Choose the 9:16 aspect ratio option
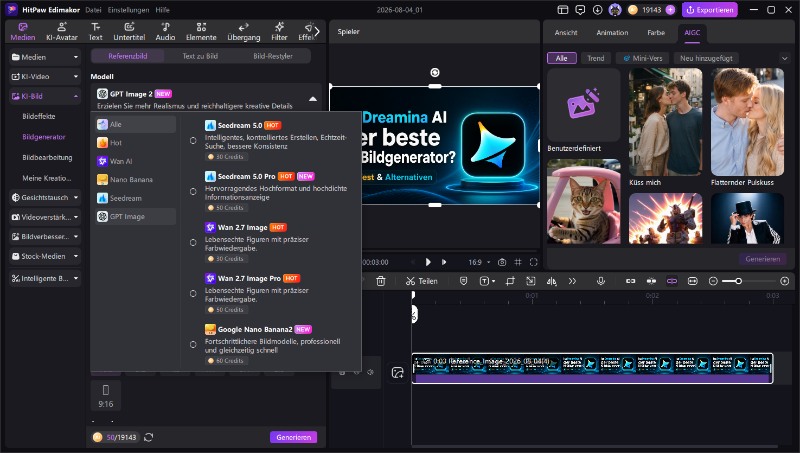This screenshot has width=800, height=453. click(106, 396)
